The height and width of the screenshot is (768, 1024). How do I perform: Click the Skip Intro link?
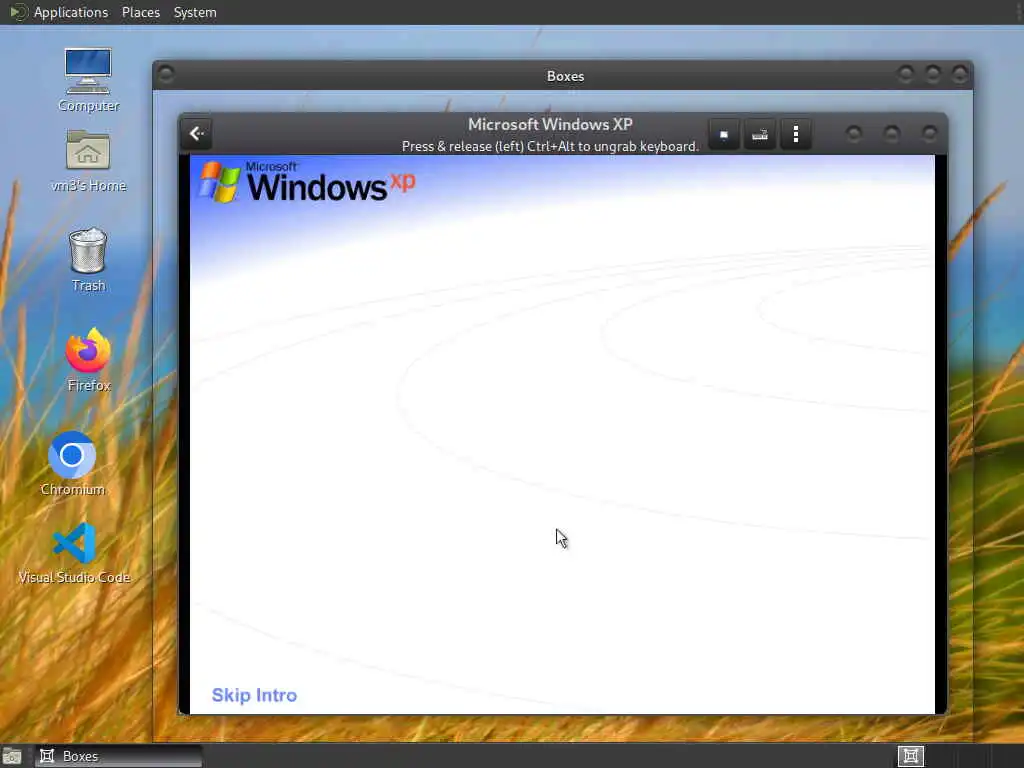click(254, 695)
